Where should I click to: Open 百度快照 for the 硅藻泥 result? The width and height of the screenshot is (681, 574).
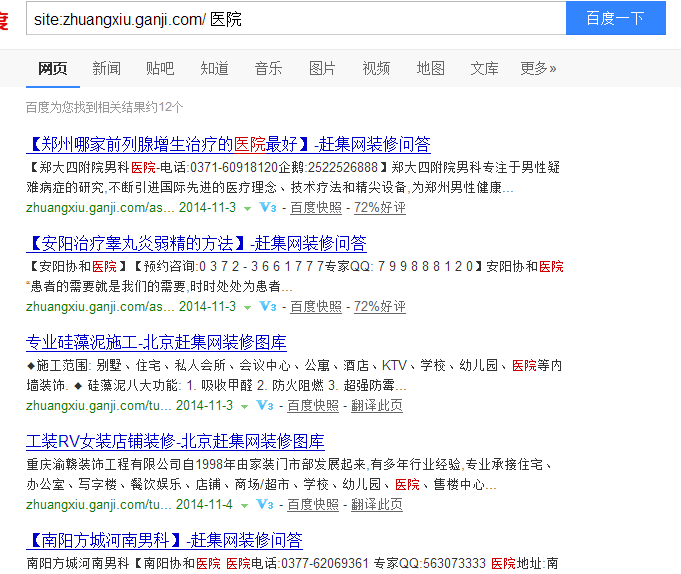pos(313,406)
